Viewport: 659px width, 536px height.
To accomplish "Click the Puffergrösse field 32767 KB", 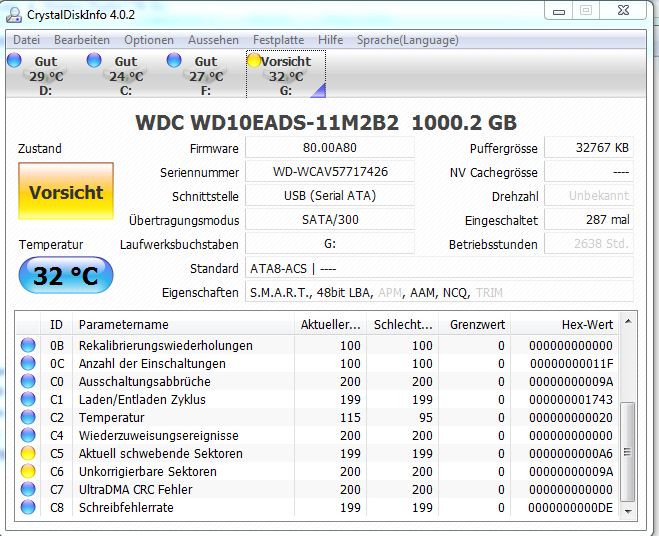I will 589,148.
